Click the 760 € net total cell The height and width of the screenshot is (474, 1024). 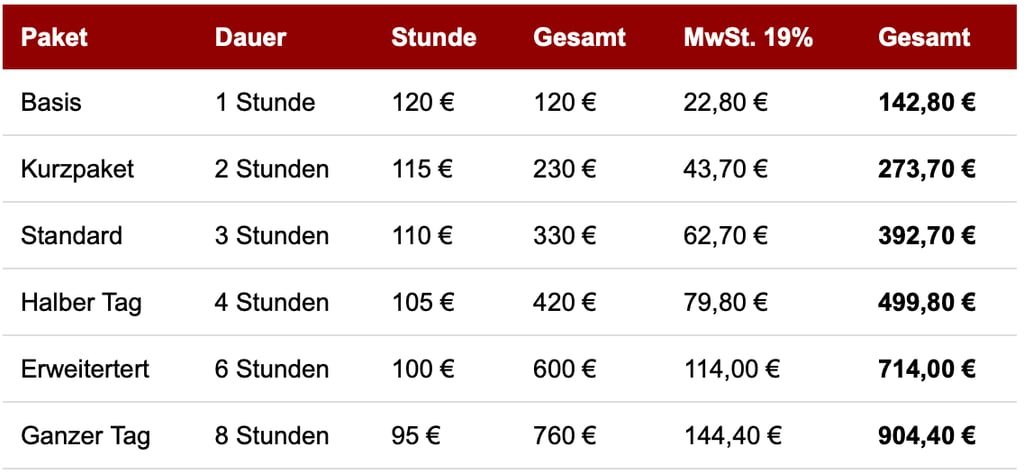click(565, 436)
